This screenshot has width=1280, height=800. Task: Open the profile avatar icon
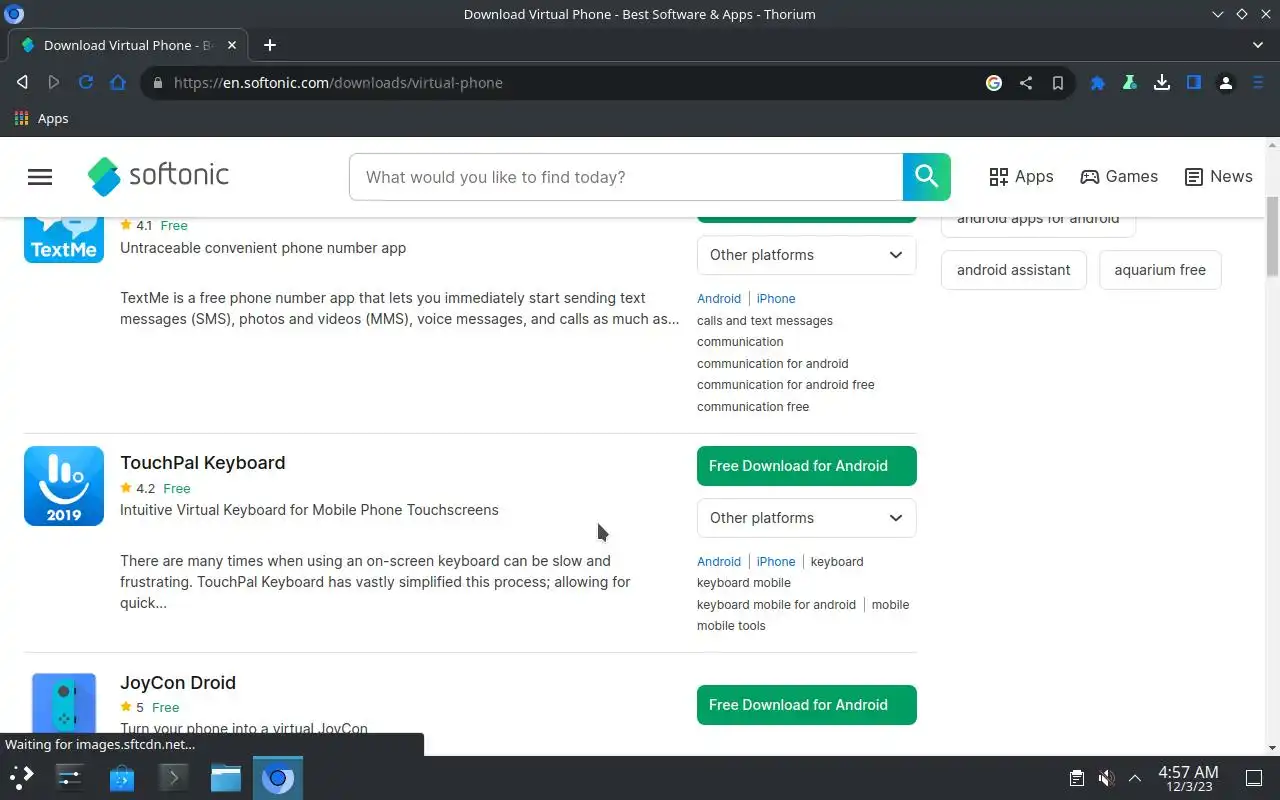tap(1226, 83)
